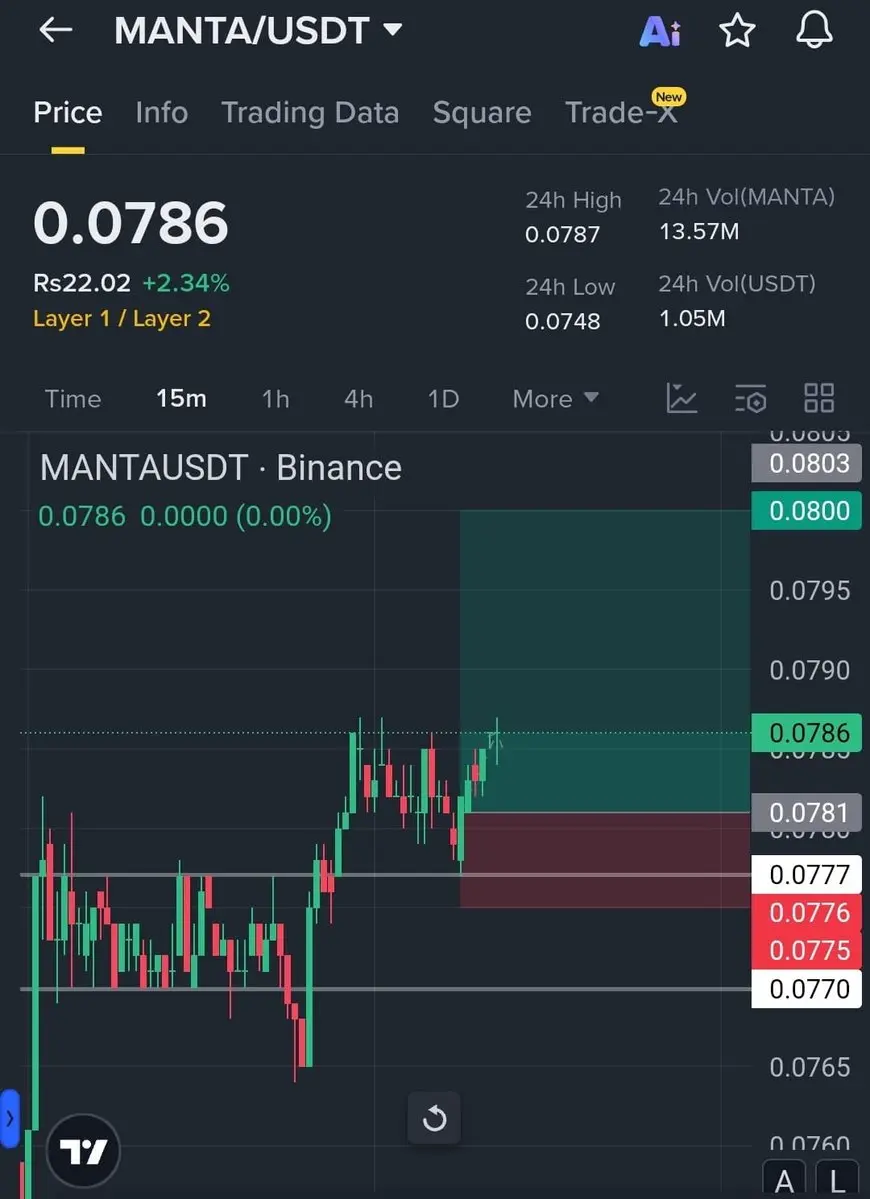Toggle auto scale A button
Viewport: 870px width, 1199px height.
784,1181
